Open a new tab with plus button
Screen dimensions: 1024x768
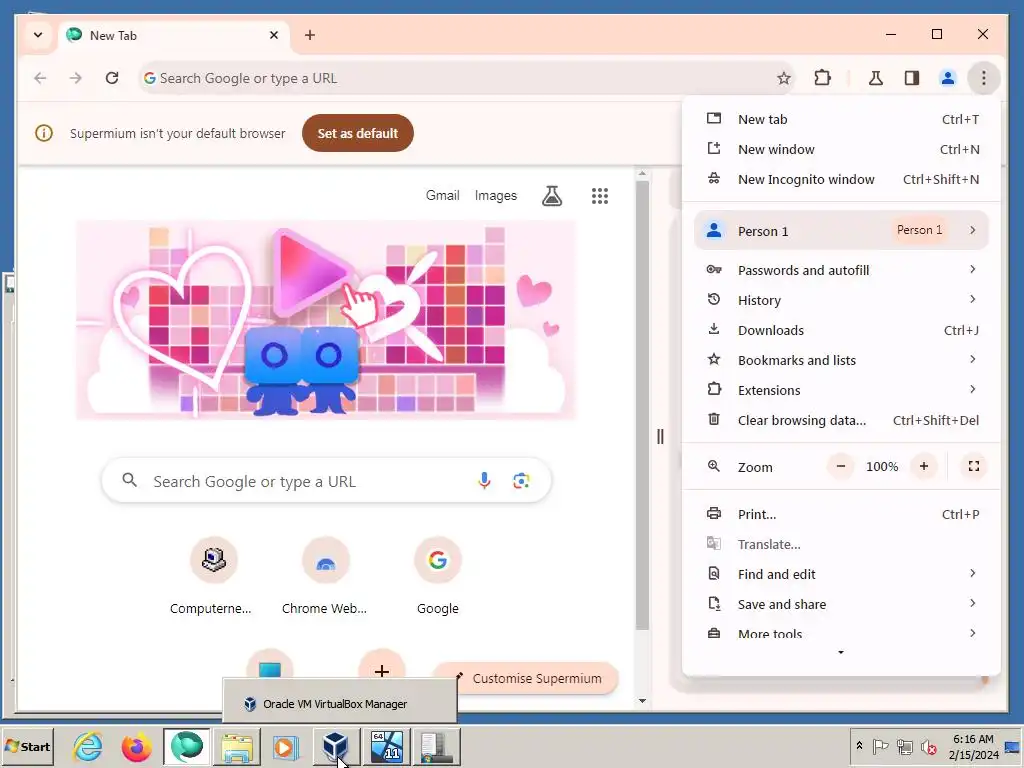310,35
